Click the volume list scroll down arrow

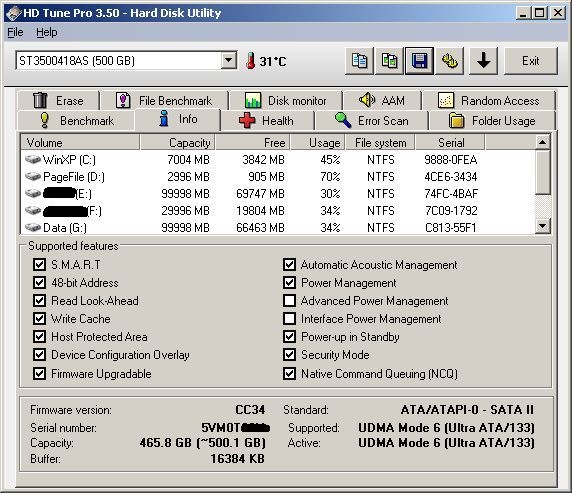542,226
